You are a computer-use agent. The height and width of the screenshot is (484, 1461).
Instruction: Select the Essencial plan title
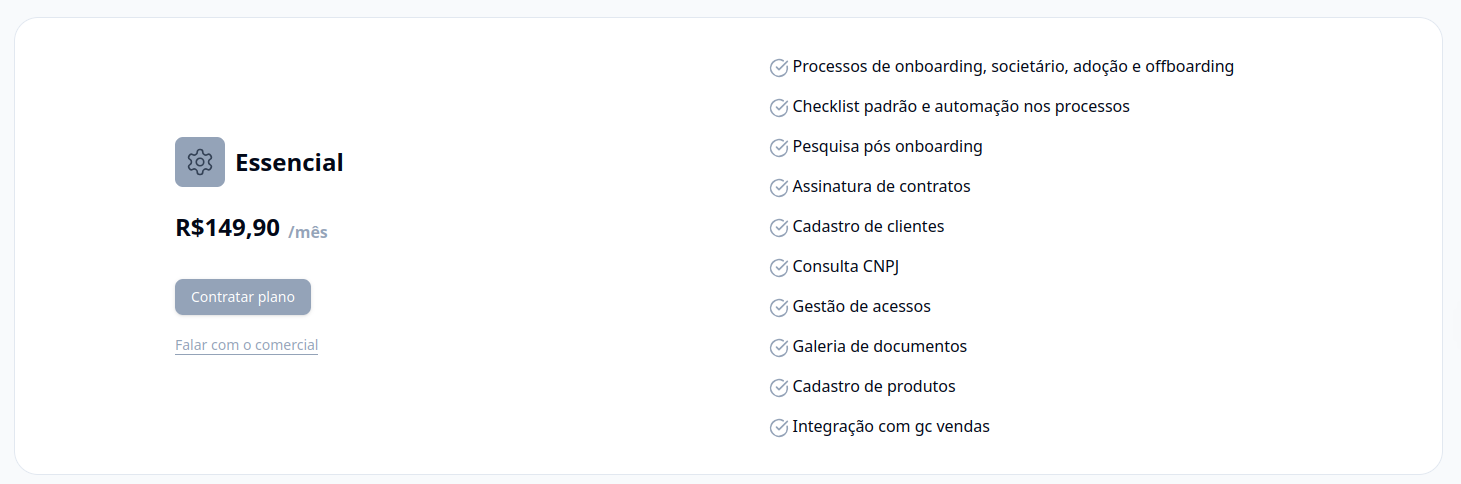(x=289, y=162)
